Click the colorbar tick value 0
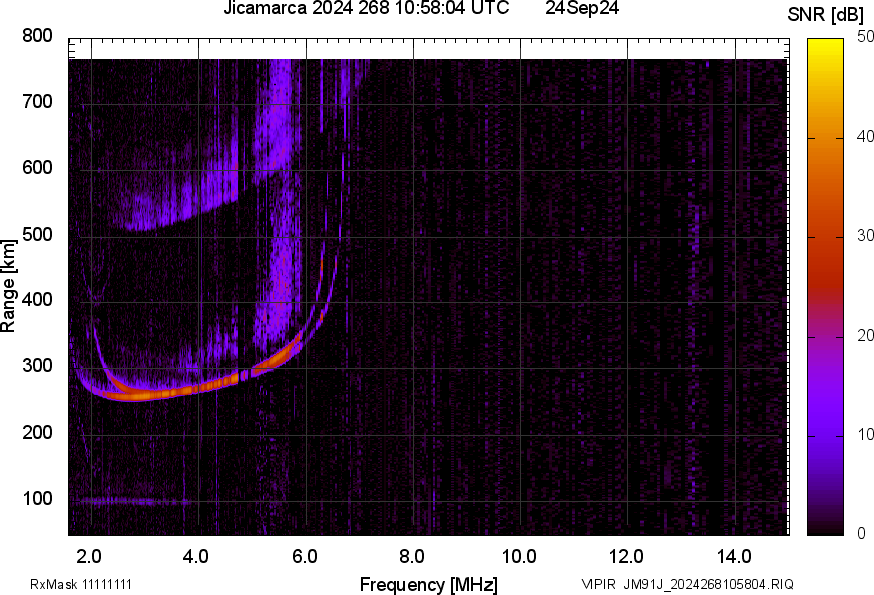874x595 pixels. [x=861, y=534]
